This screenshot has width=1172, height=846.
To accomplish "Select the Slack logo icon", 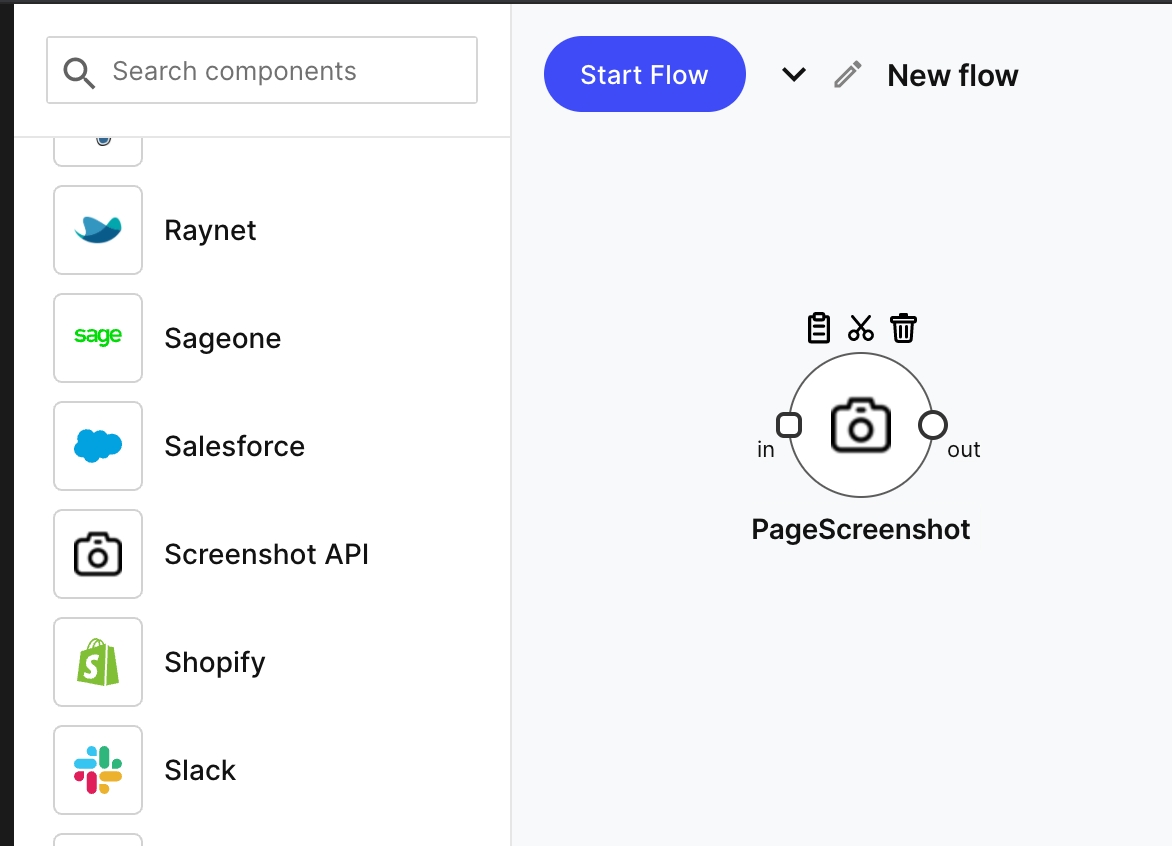I will pos(98,770).
